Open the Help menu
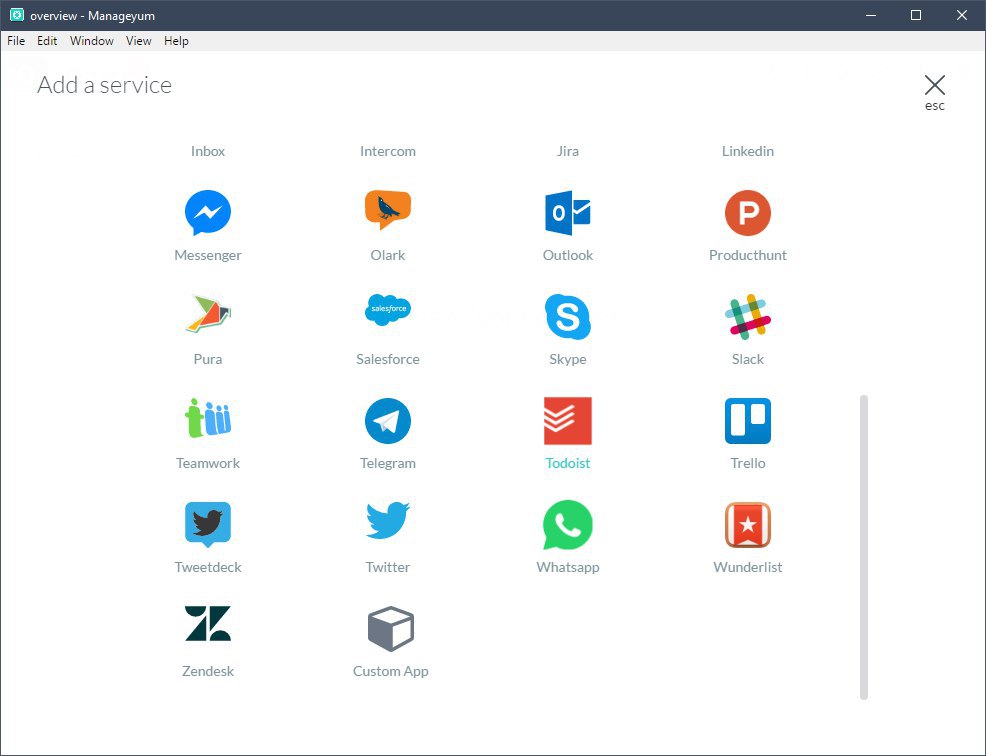This screenshot has height=756, width=986. point(176,41)
